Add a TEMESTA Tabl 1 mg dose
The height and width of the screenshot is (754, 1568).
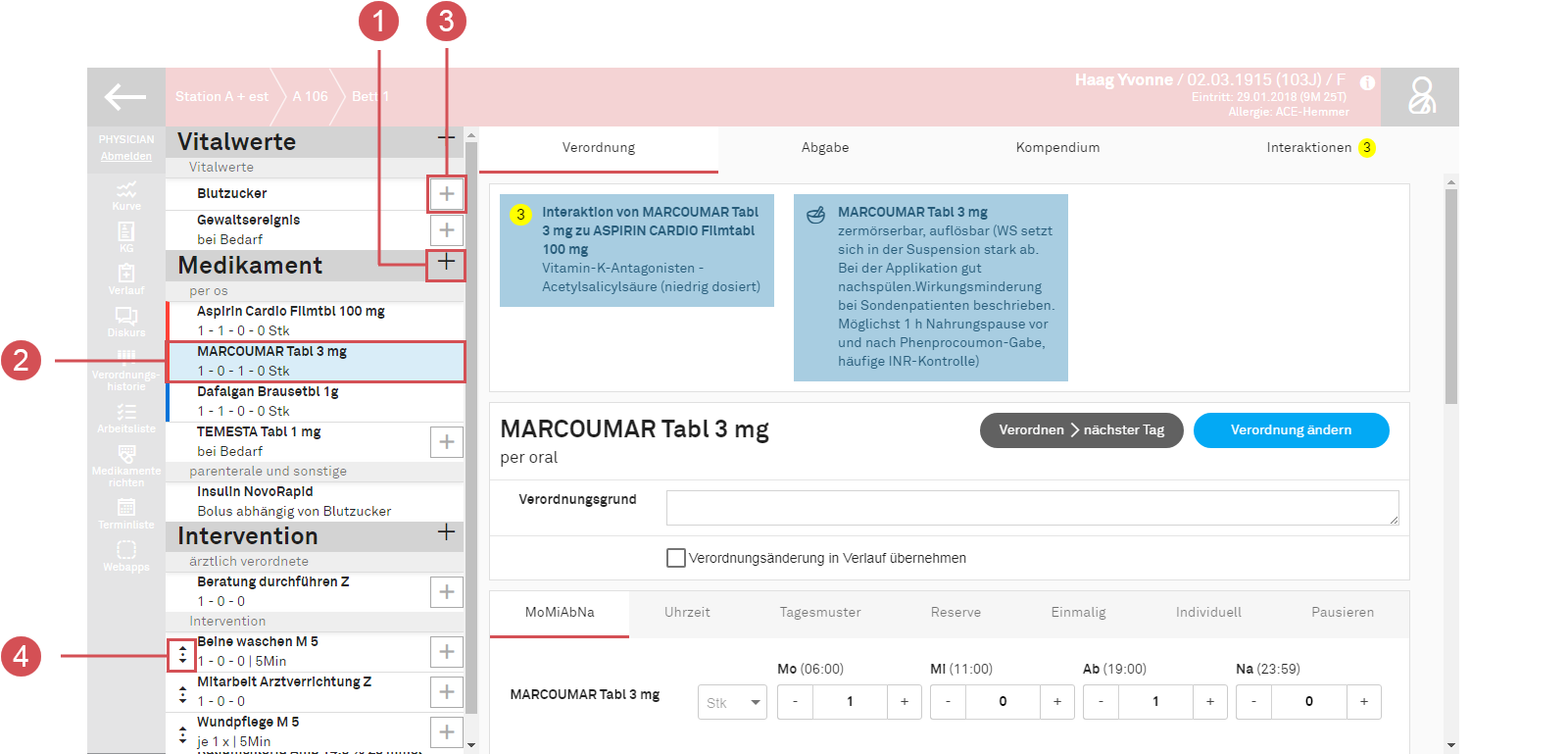pyautogui.click(x=447, y=442)
